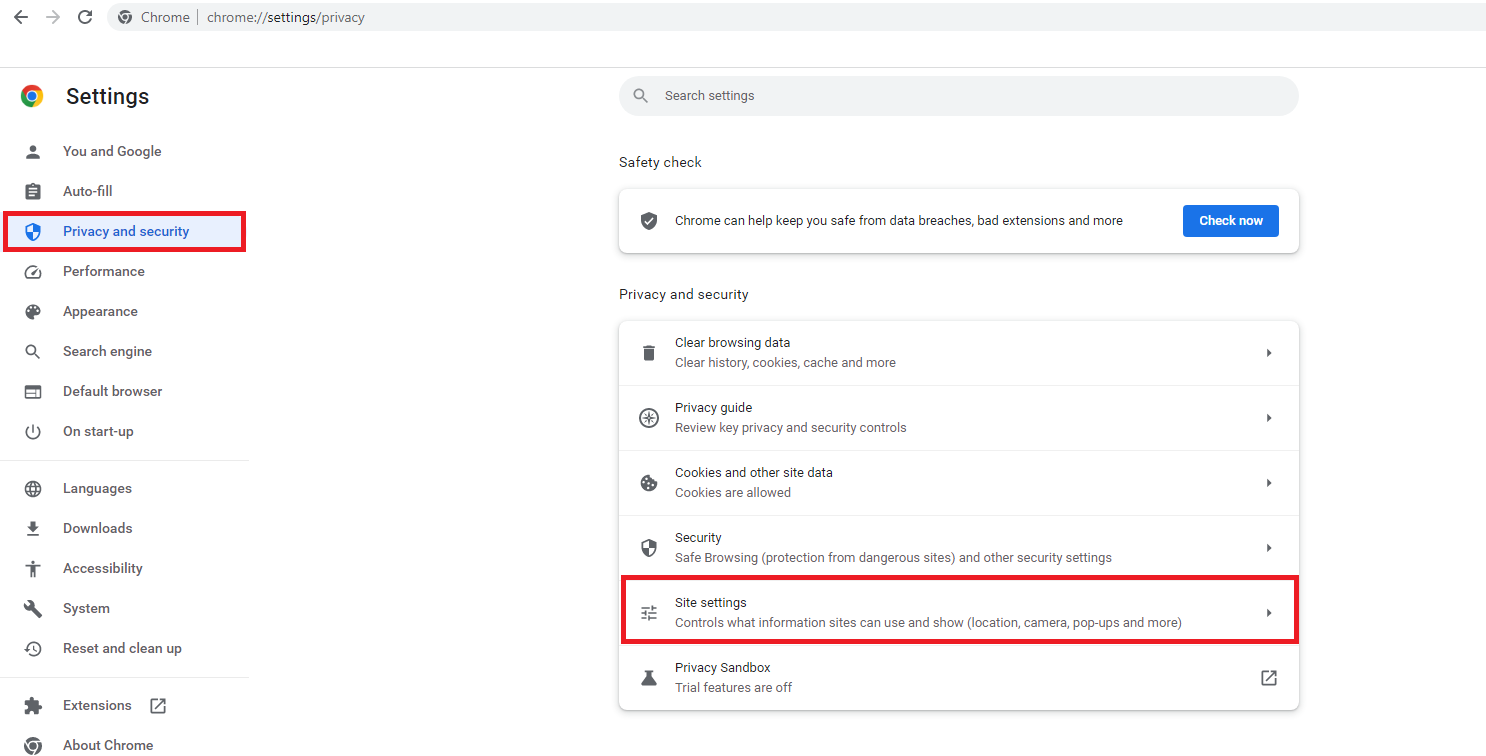Select Downloads in the sidebar
Screen dimensions: 1486x756
pos(97,529)
